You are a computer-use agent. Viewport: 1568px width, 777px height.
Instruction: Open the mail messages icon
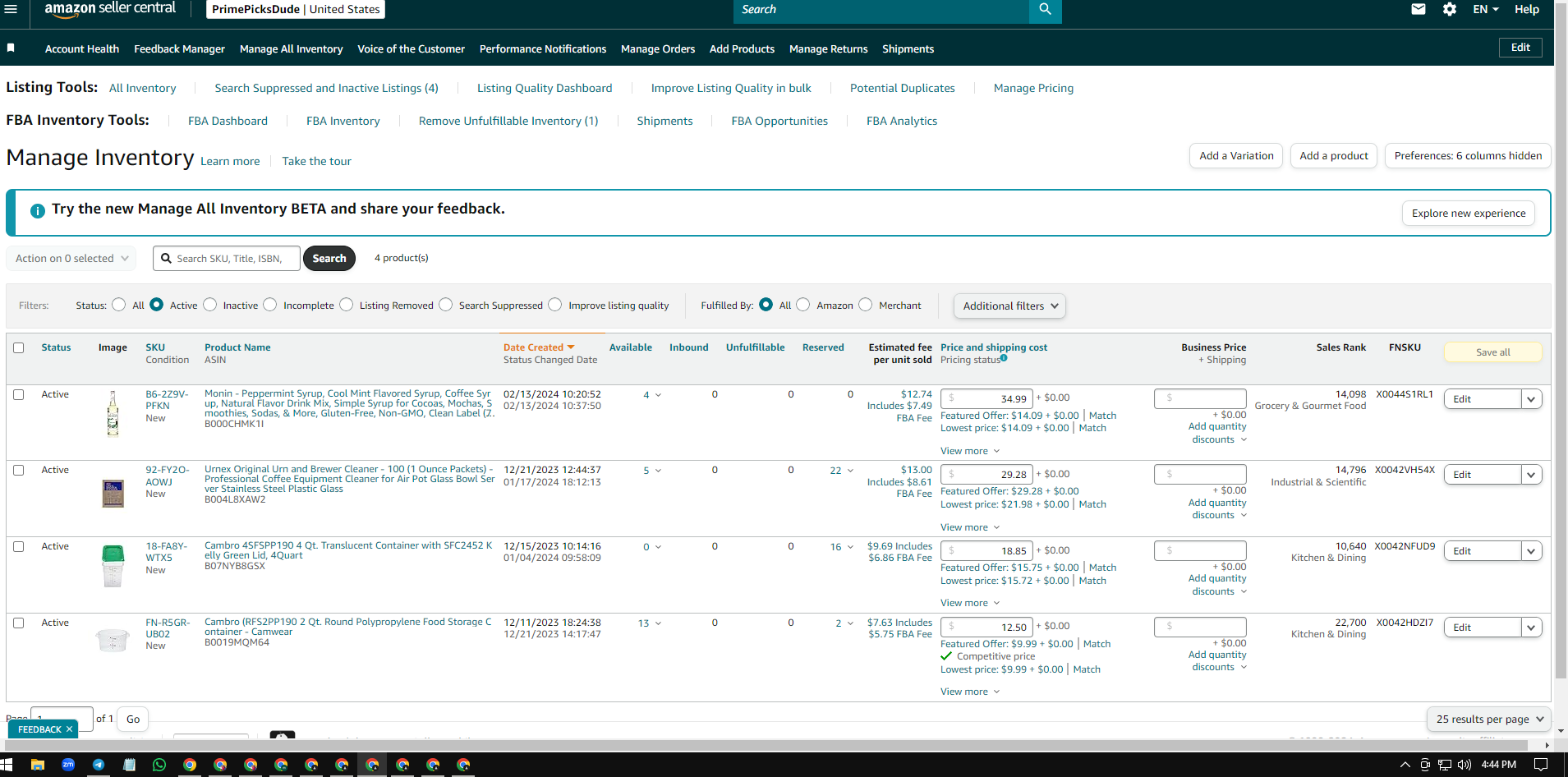pyautogui.click(x=1419, y=9)
